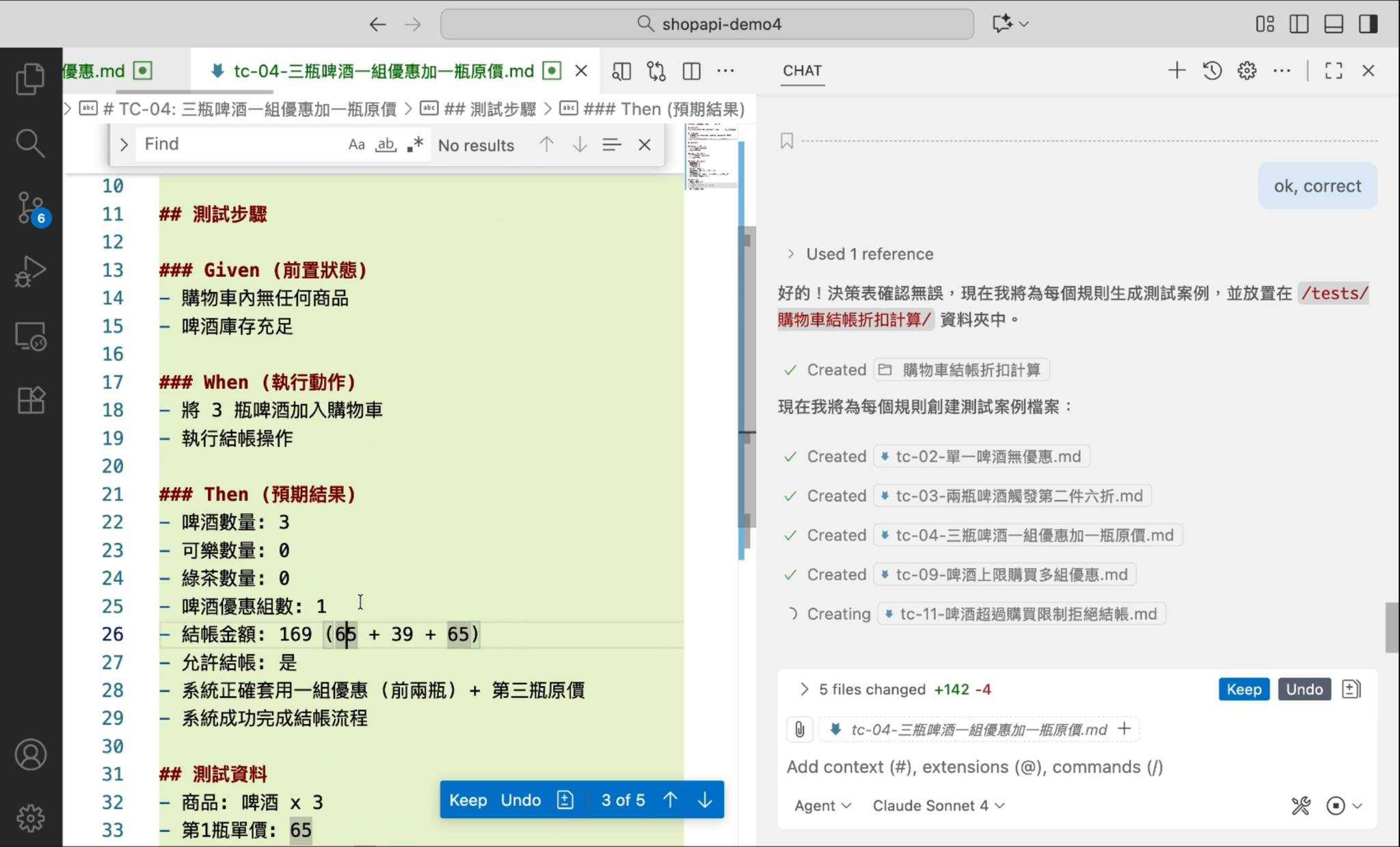
Task: Show chat history
Action: [1212, 70]
